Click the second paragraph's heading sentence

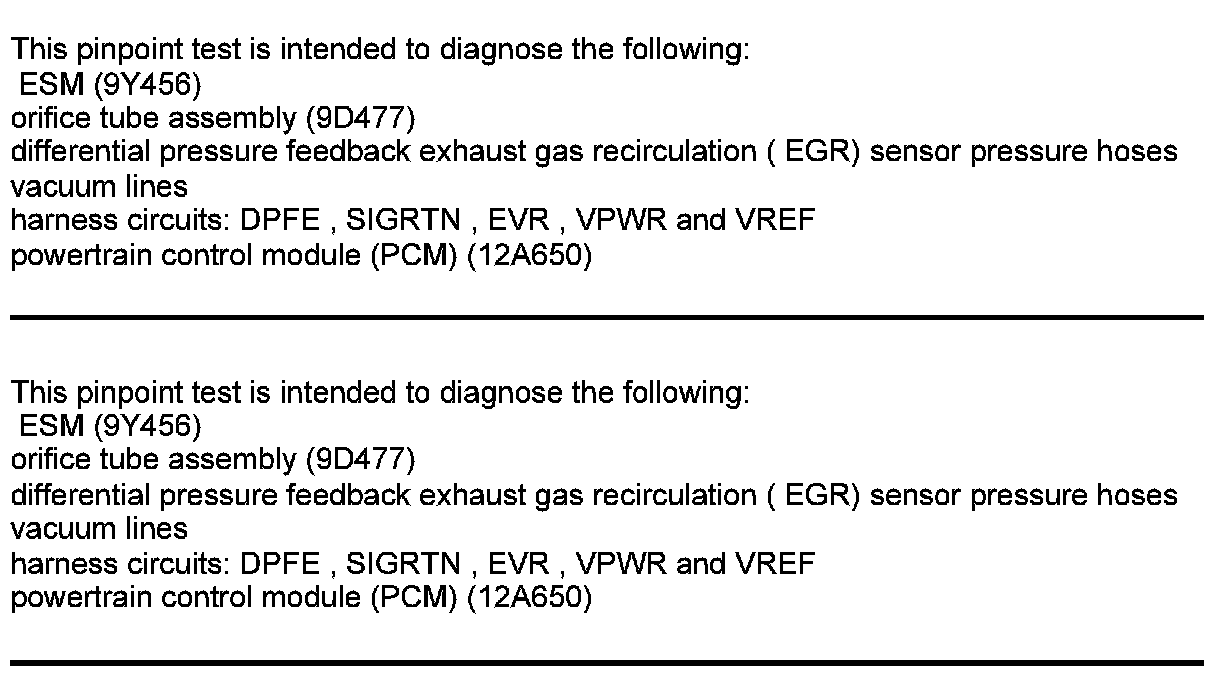point(379,392)
